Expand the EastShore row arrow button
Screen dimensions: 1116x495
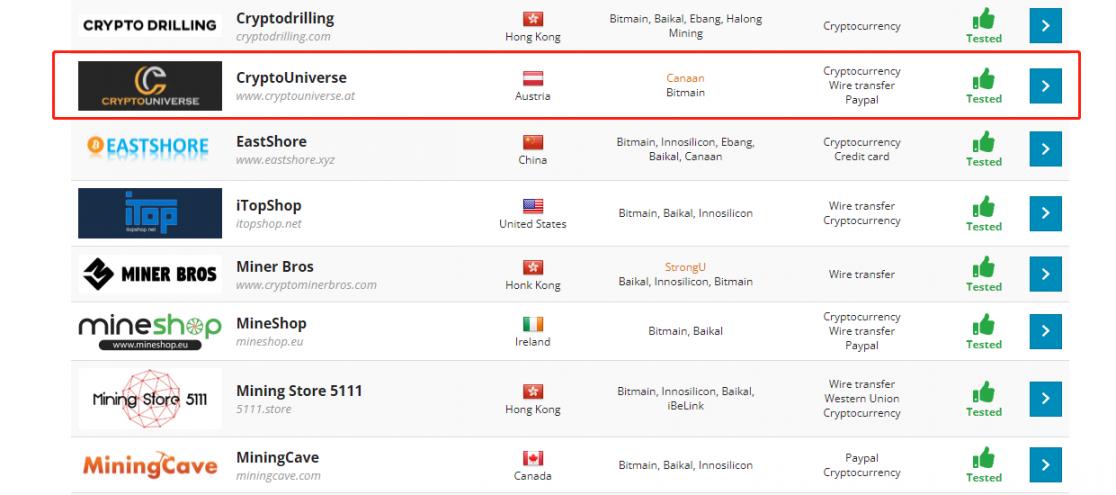(1045, 149)
